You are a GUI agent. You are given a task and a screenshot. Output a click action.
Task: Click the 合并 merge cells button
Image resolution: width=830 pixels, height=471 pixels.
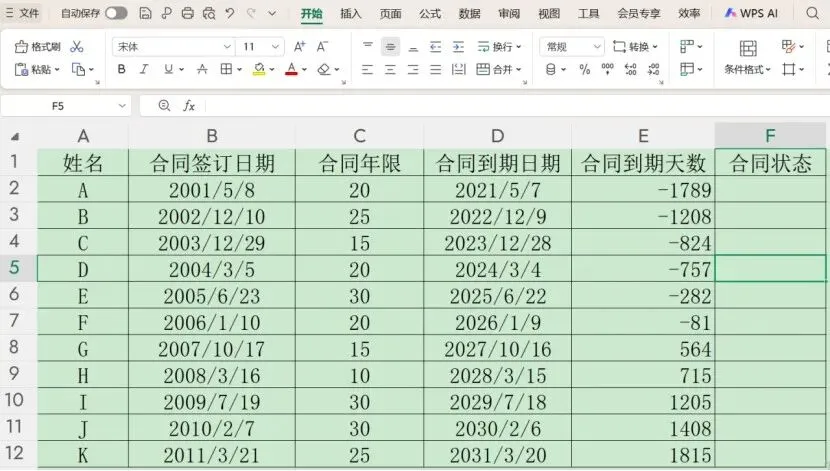pyautogui.click(x=499, y=69)
